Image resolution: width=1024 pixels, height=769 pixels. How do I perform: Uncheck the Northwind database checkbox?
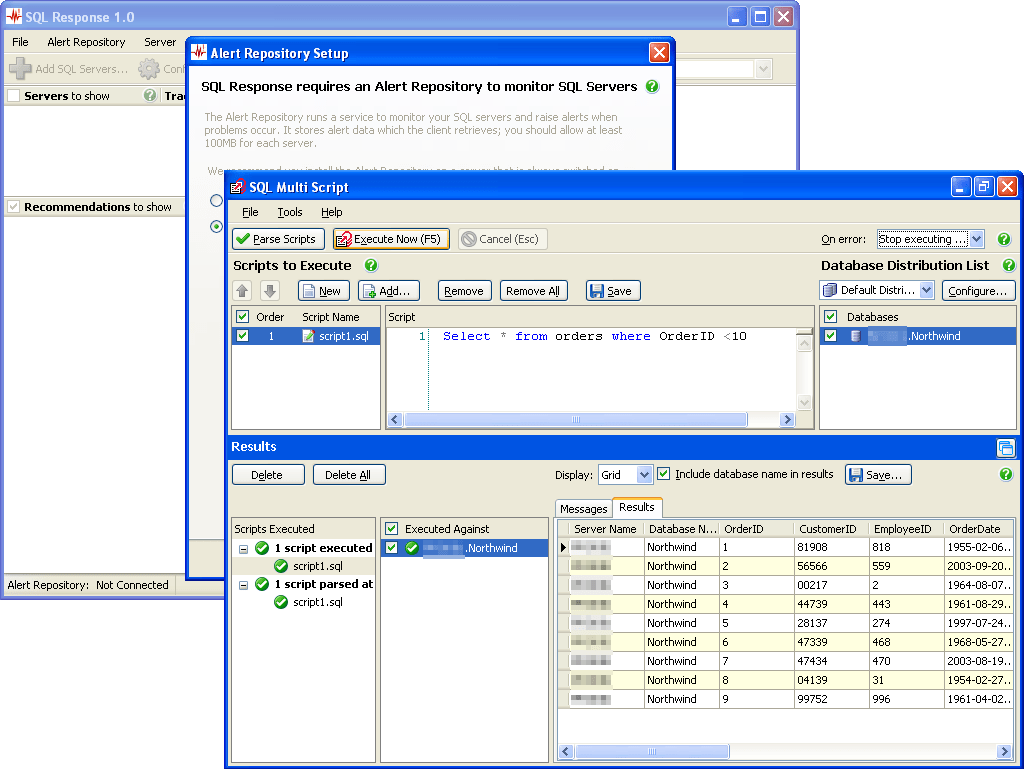click(831, 336)
